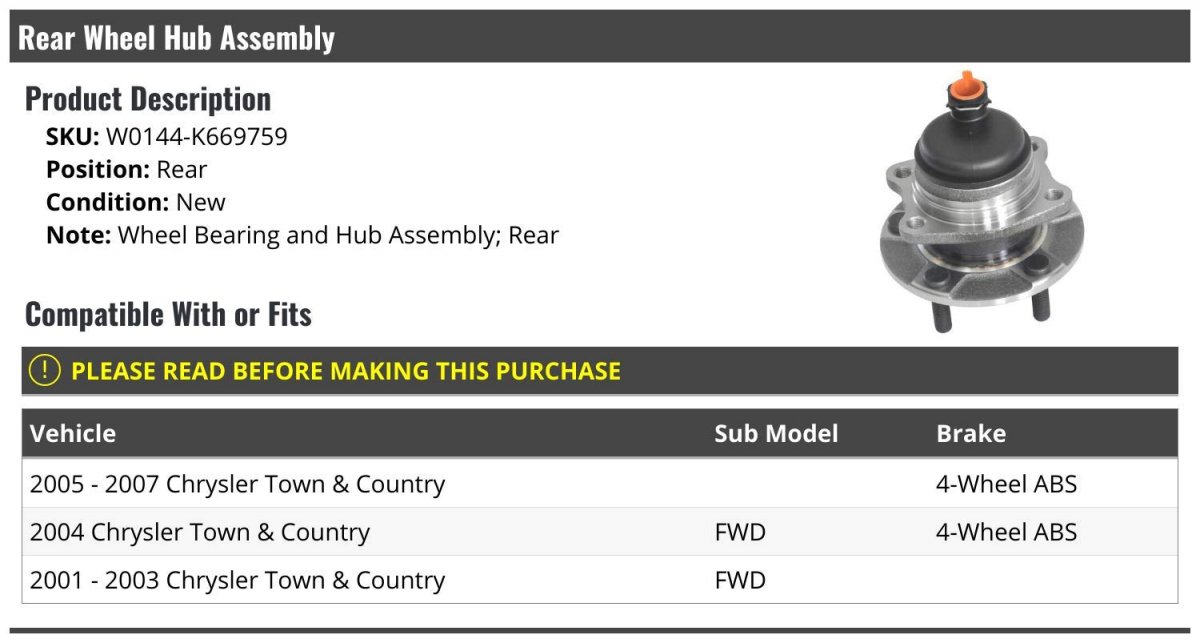Click the yellow exclamation warning icon
Image resolution: width=1200 pixels, height=643 pixels.
44,371
